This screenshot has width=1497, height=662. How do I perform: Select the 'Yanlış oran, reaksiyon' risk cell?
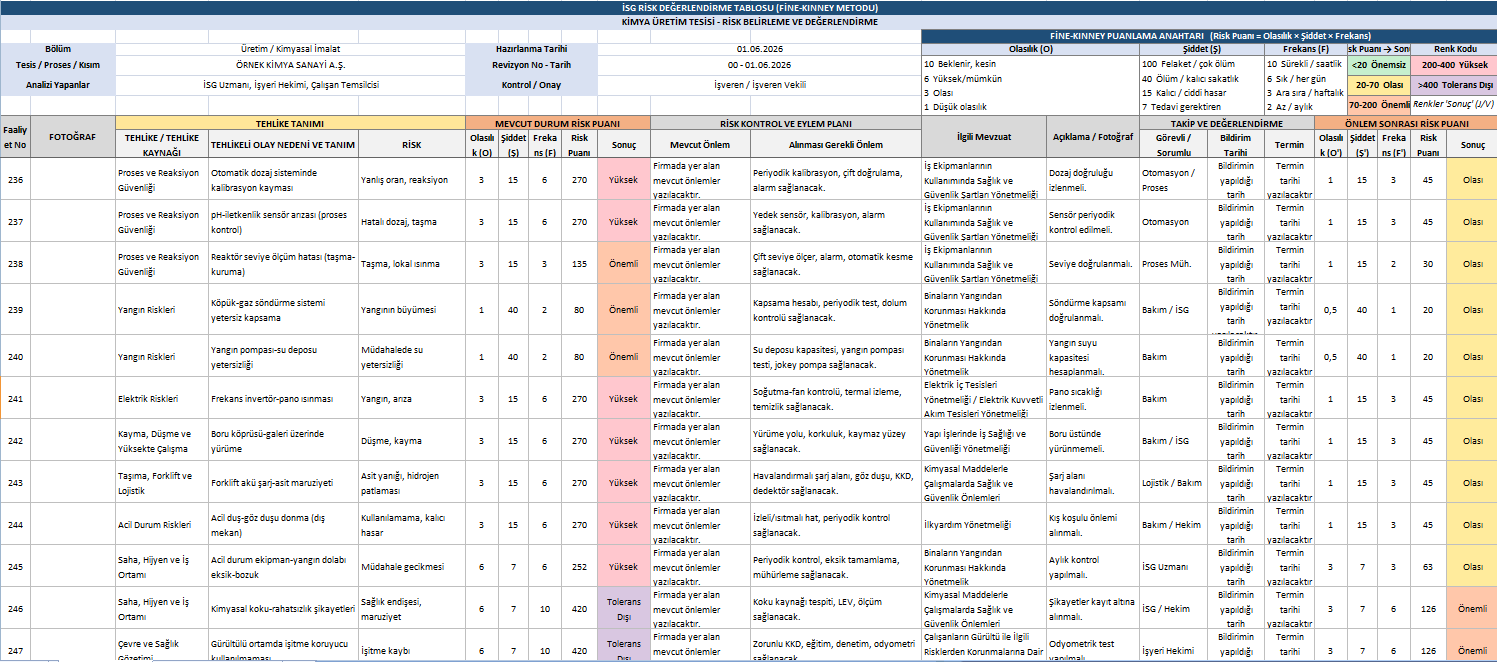point(412,180)
